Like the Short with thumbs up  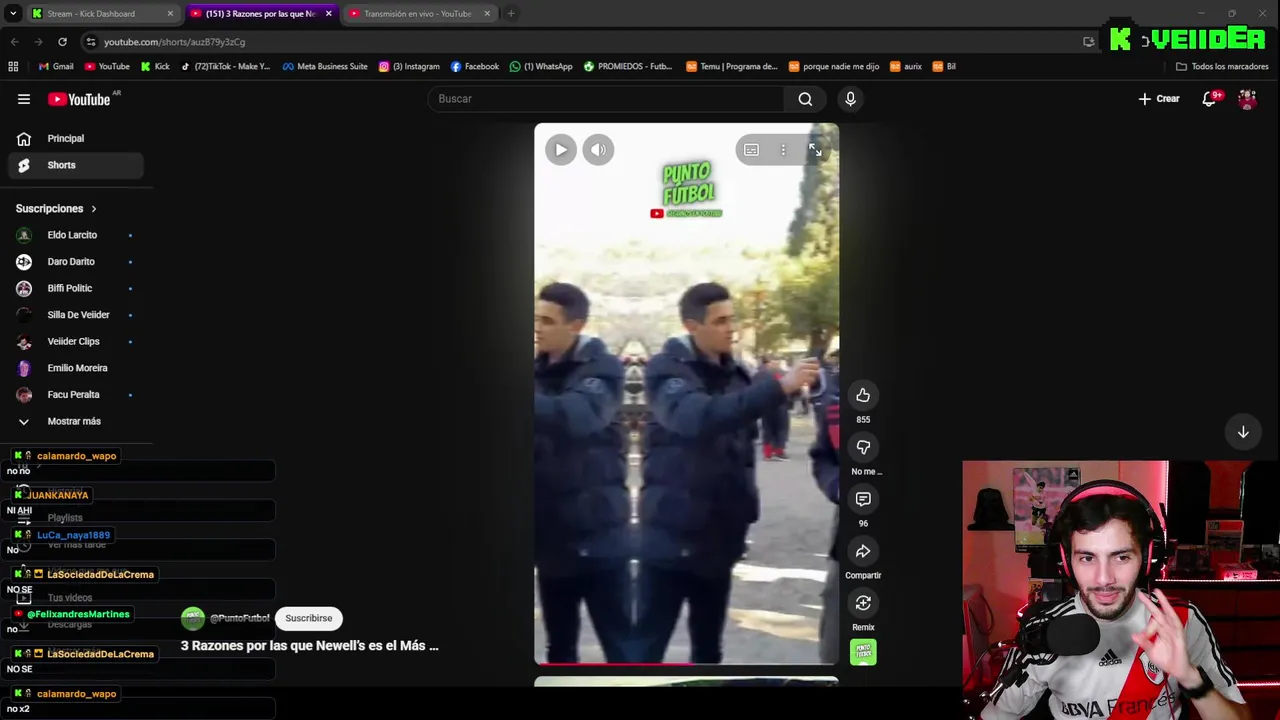tap(863, 395)
